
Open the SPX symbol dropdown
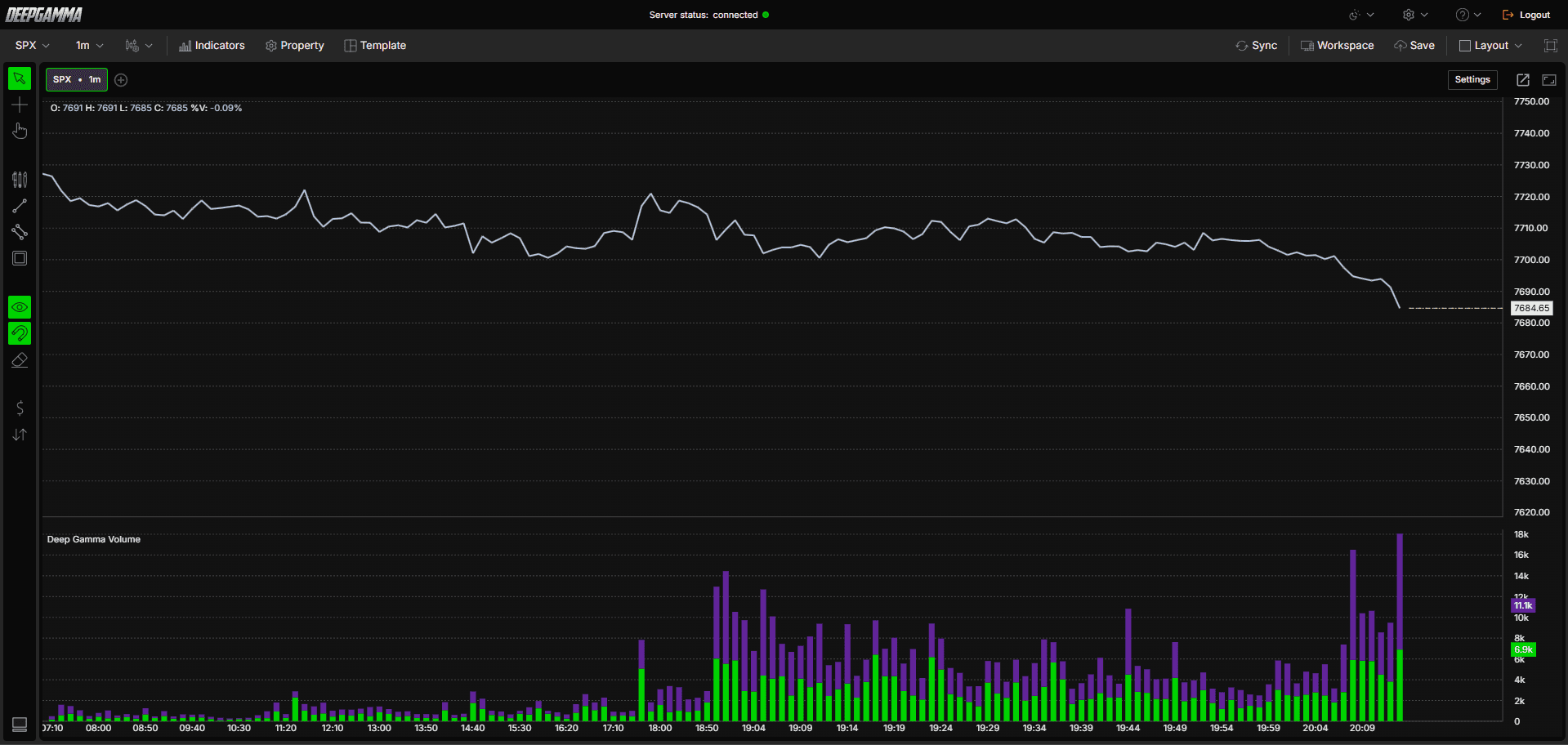click(x=33, y=46)
